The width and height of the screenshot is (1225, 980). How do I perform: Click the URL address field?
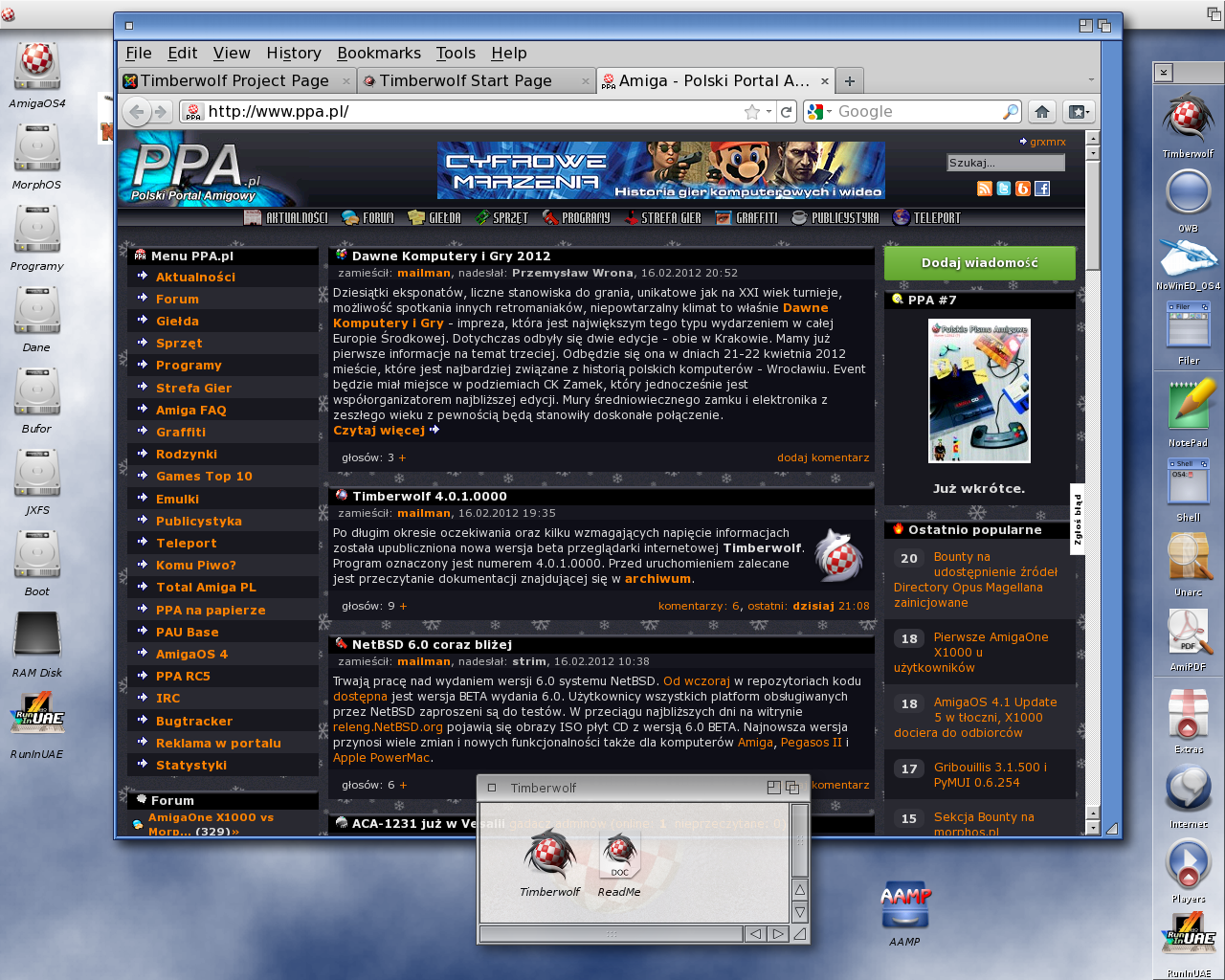pyautogui.click(x=474, y=112)
